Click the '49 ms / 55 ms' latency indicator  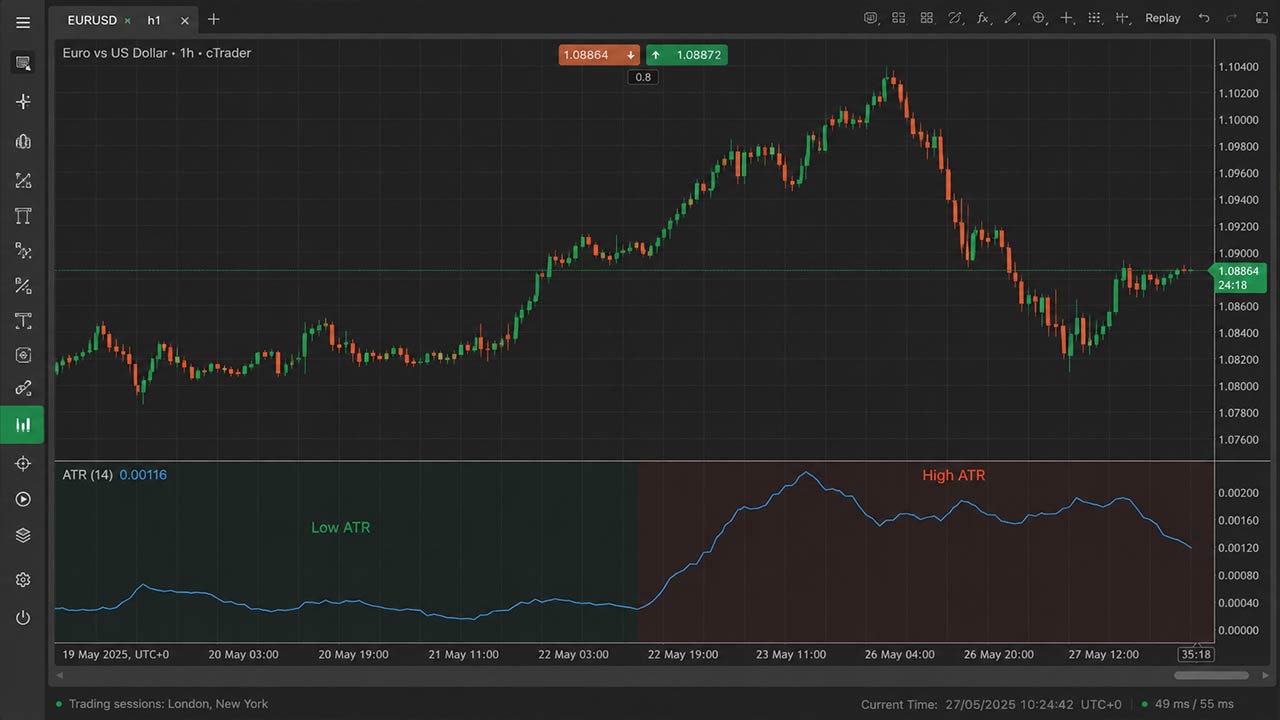tap(1187, 705)
